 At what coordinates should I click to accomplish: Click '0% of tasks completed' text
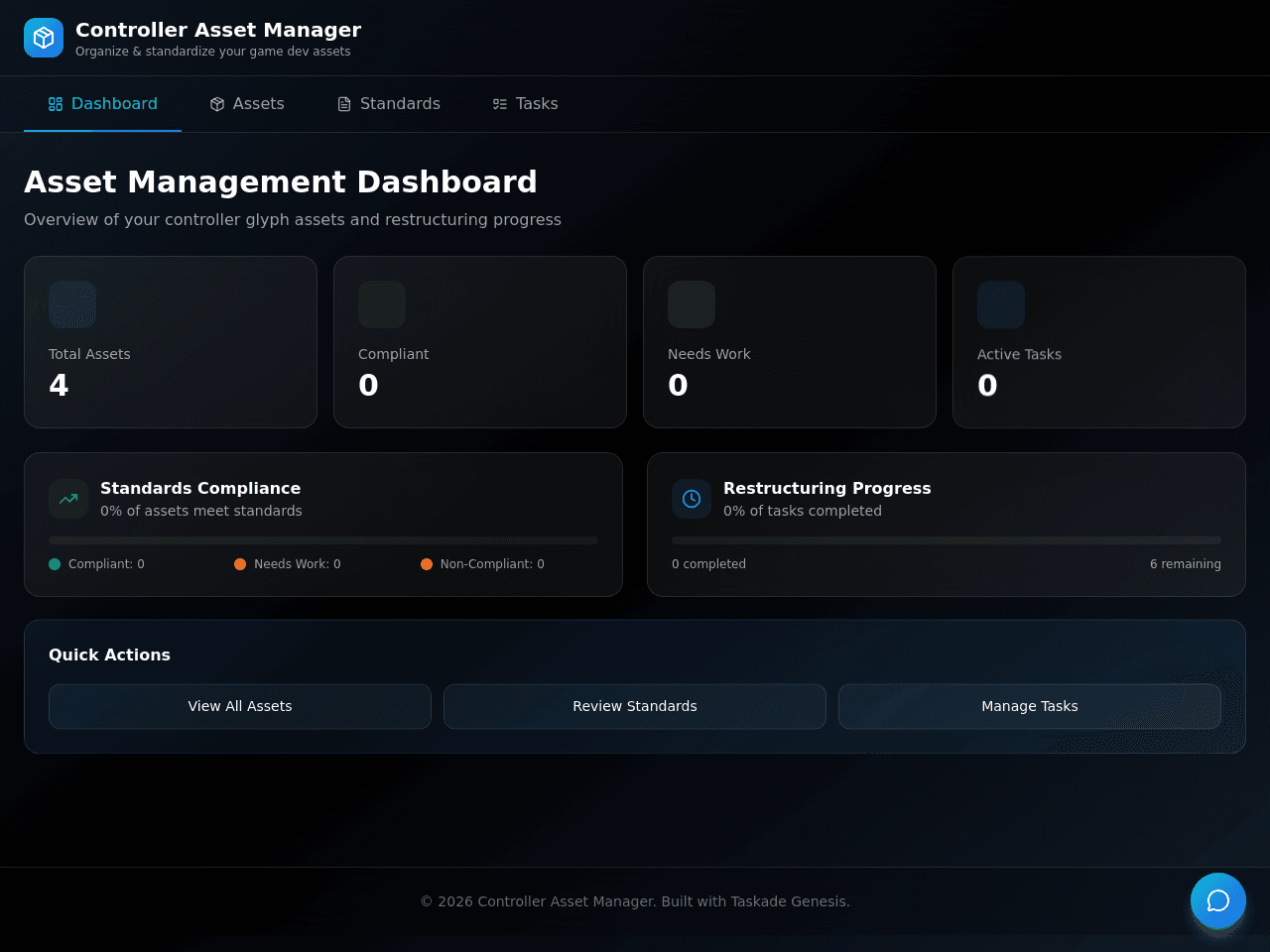click(803, 511)
